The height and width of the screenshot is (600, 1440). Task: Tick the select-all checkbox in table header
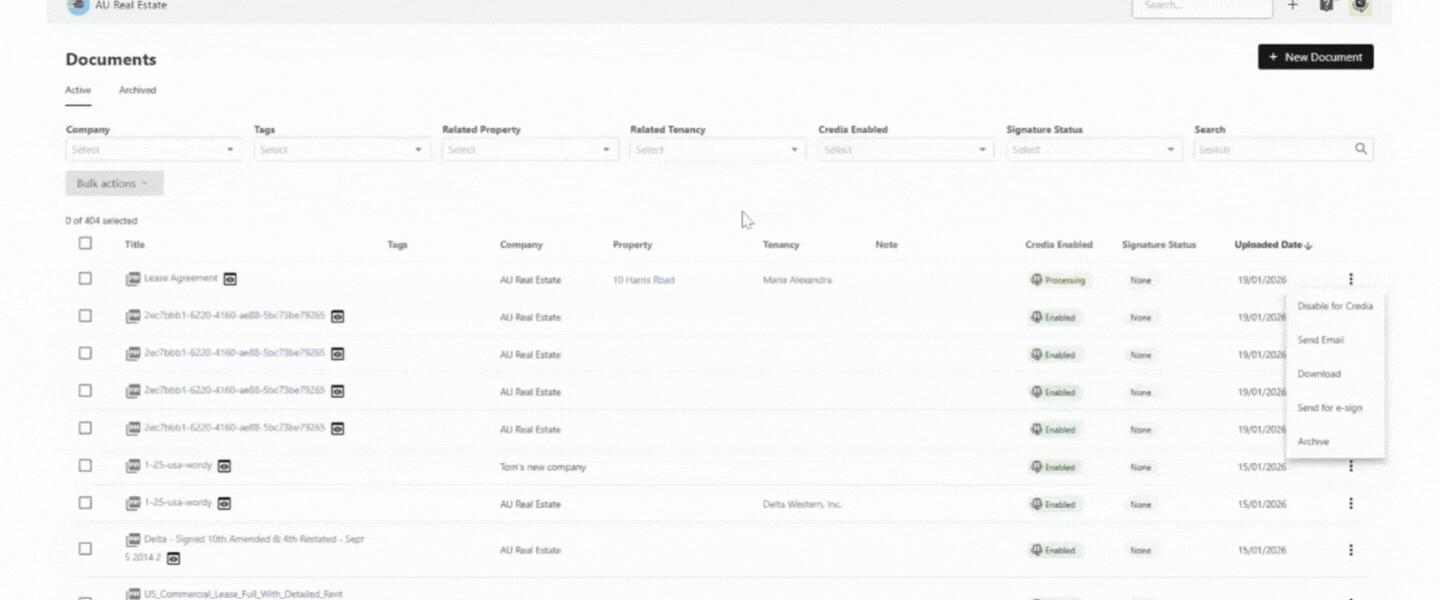click(x=85, y=243)
